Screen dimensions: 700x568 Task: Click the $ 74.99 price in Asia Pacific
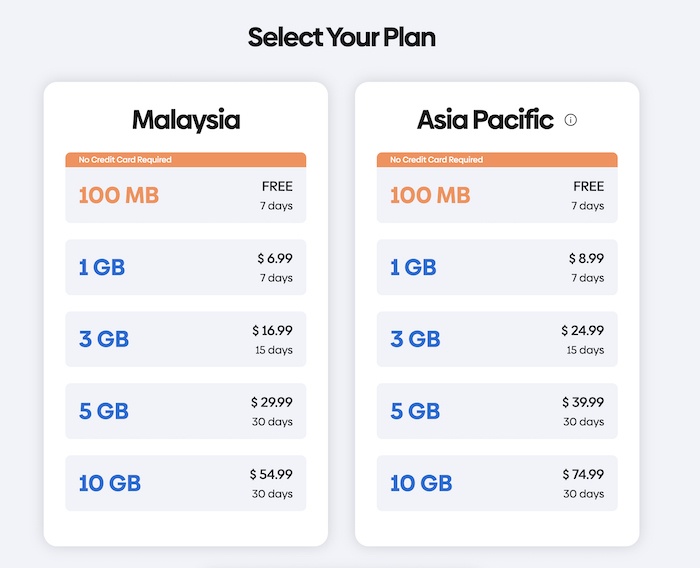[x=583, y=474]
